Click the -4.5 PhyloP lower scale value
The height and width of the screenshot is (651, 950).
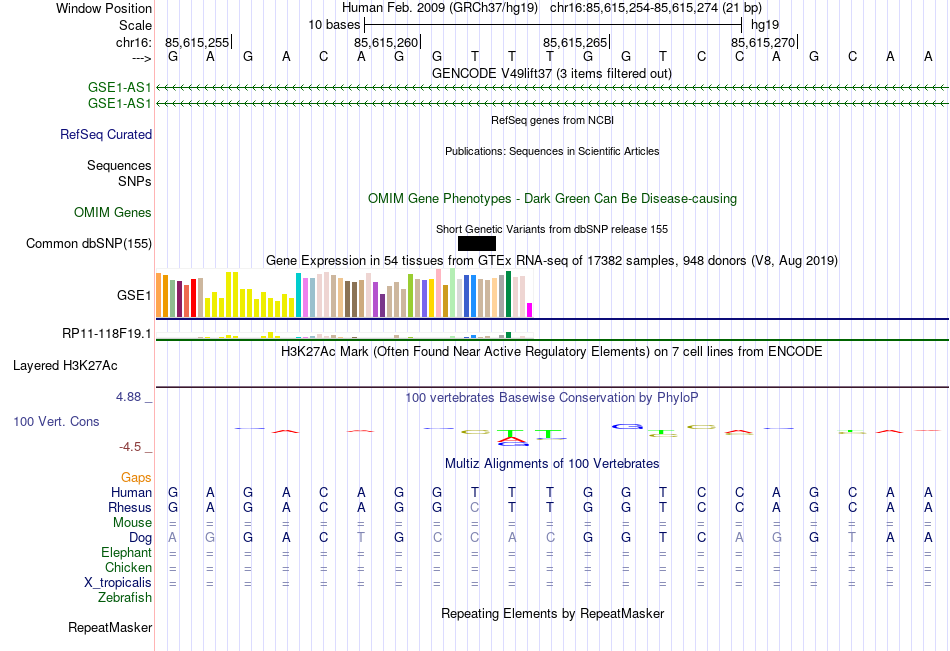[130, 447]
